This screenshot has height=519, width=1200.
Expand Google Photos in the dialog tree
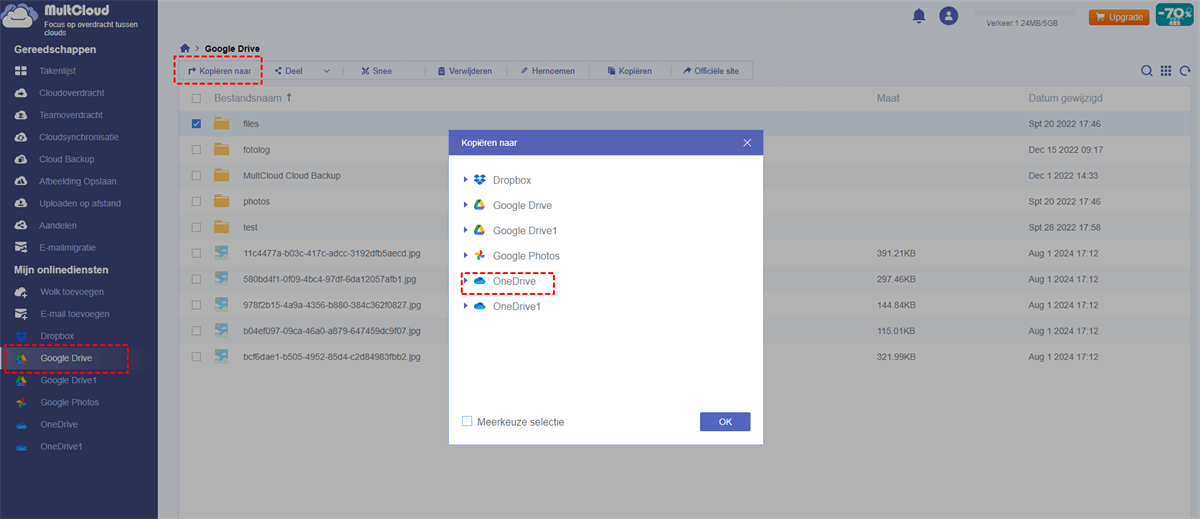[x=465, y=256]
